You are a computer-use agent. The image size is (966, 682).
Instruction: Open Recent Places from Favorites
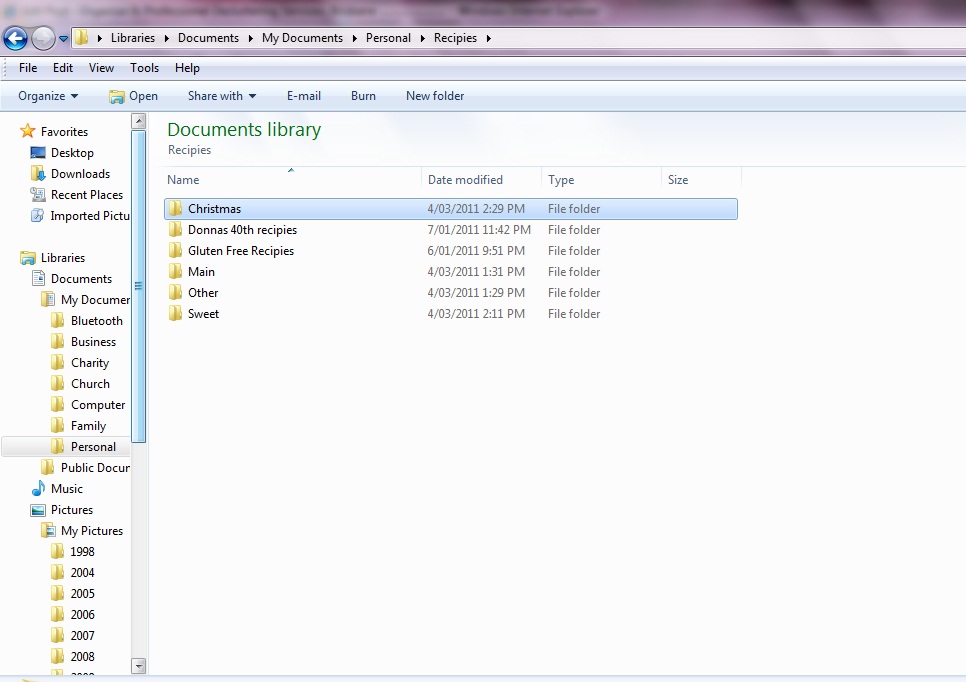pyautogui.click(x=86, y=195)
